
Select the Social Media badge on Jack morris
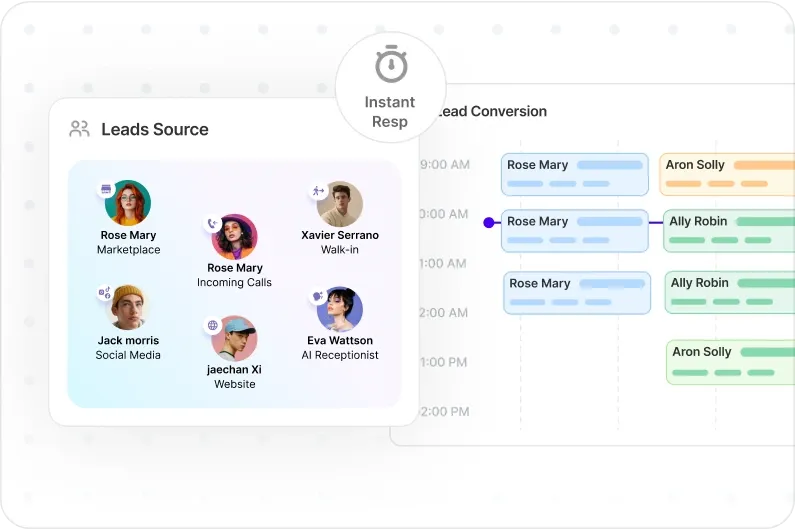(104, 294)
